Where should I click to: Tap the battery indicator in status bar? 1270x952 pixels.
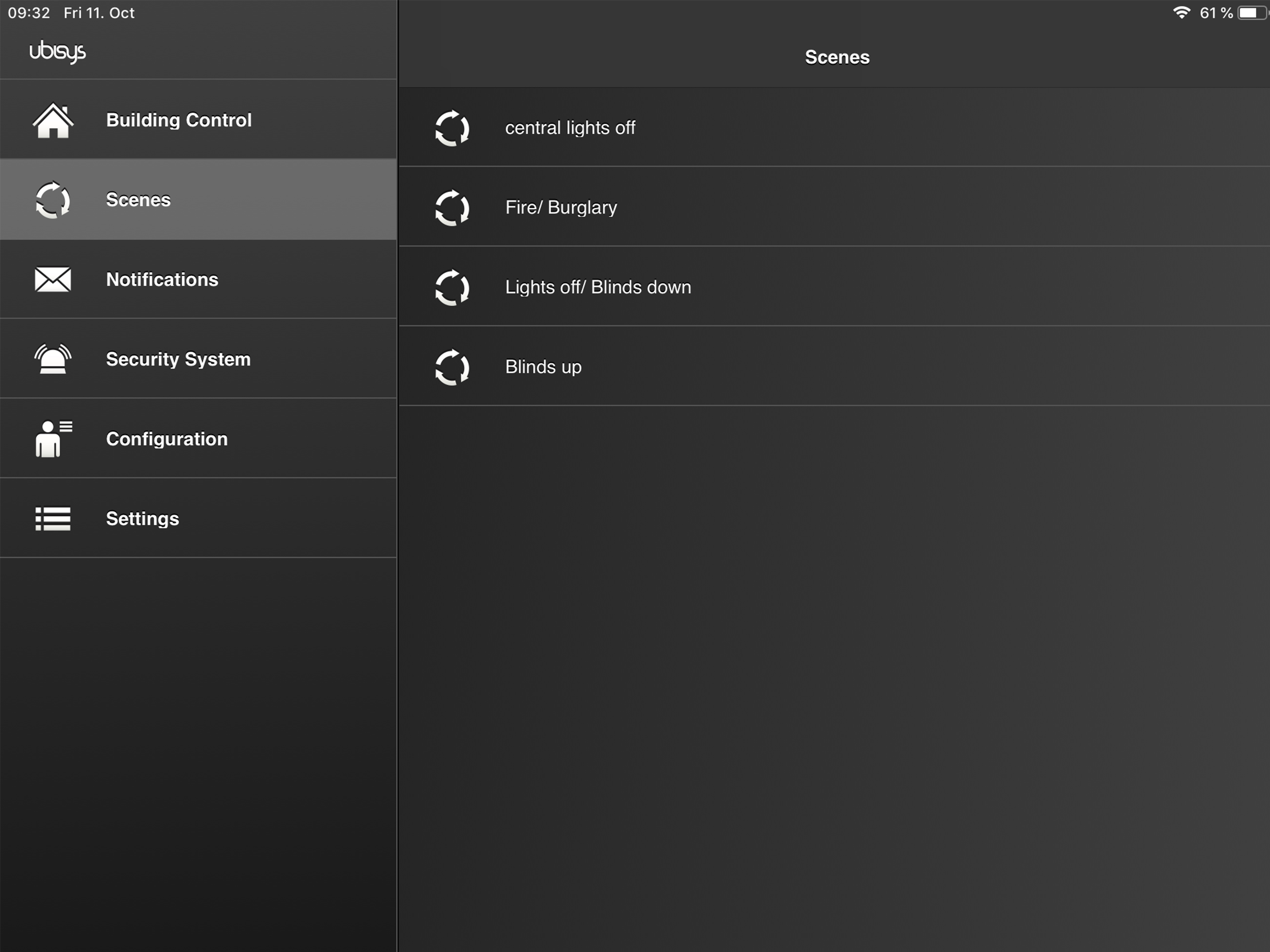(1253, 13)
